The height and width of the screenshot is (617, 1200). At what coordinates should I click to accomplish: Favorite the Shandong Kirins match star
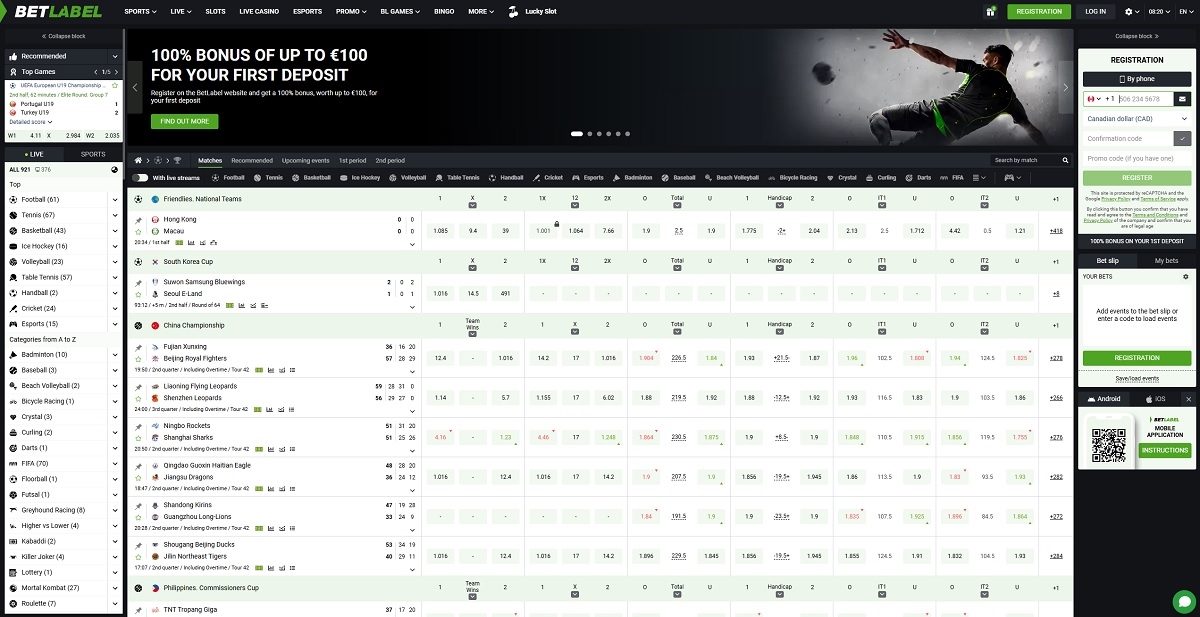click(140, 517)
